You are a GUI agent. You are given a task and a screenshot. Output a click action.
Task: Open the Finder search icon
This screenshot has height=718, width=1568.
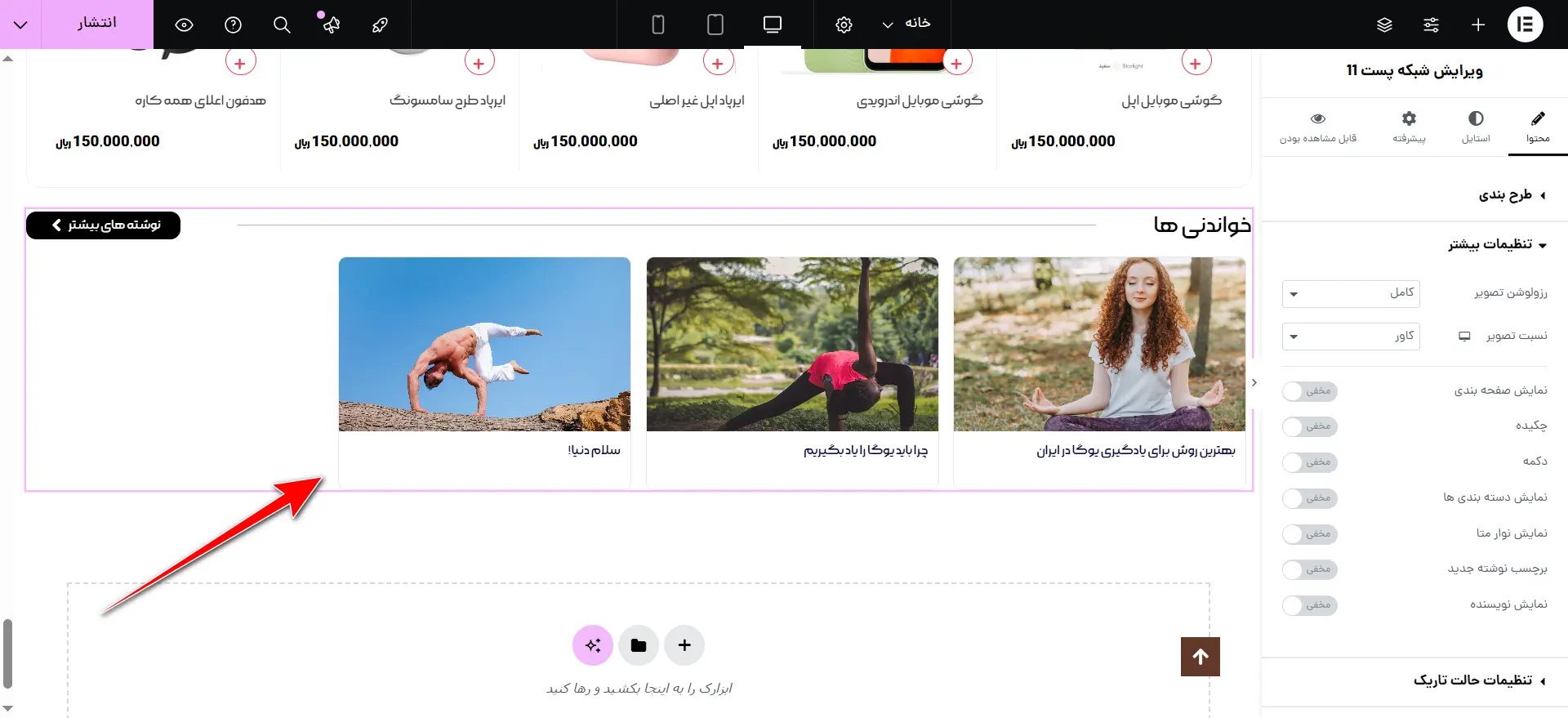282,25
